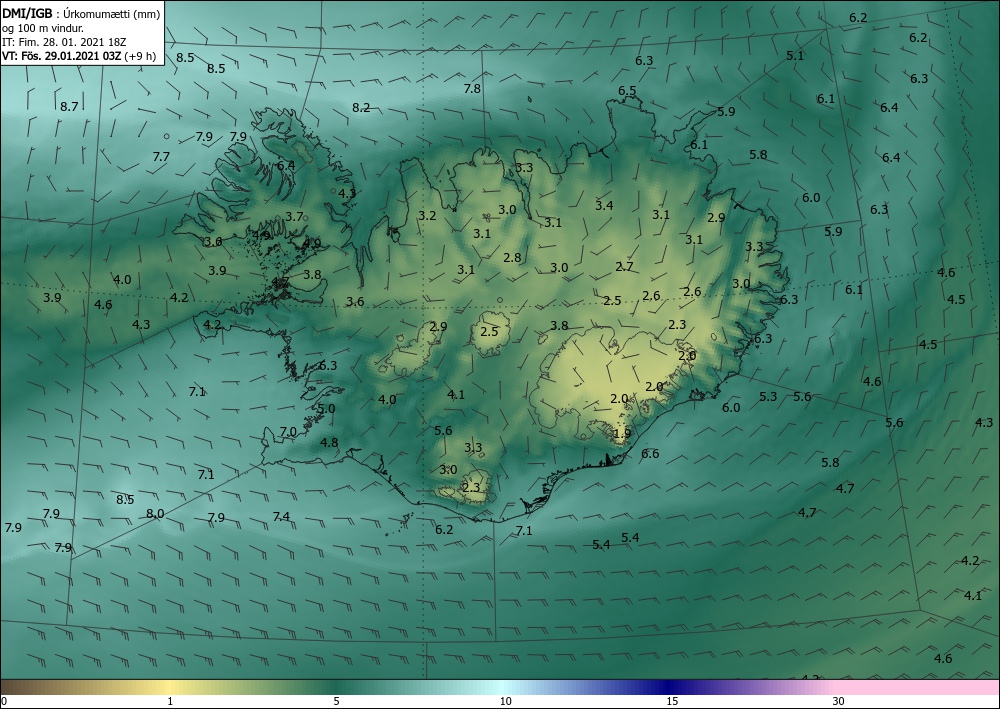Click the 10 label on the color scale
1000x709 pixels.
tap(506, 701)
